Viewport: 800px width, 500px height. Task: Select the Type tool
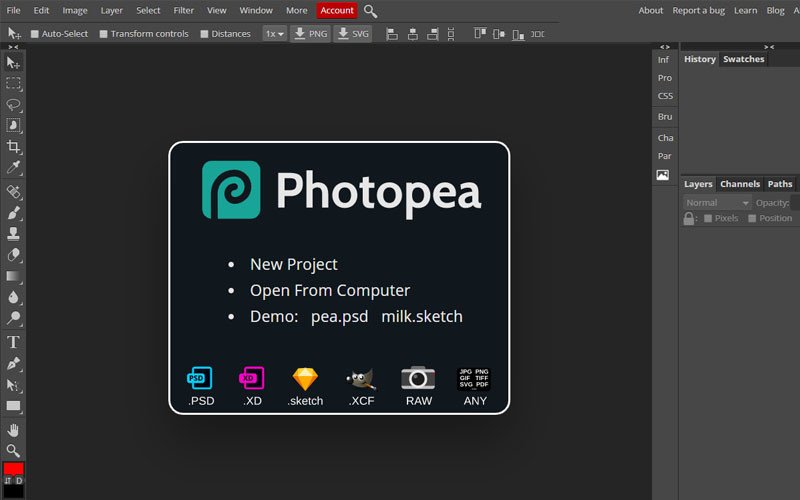[13, 342]
